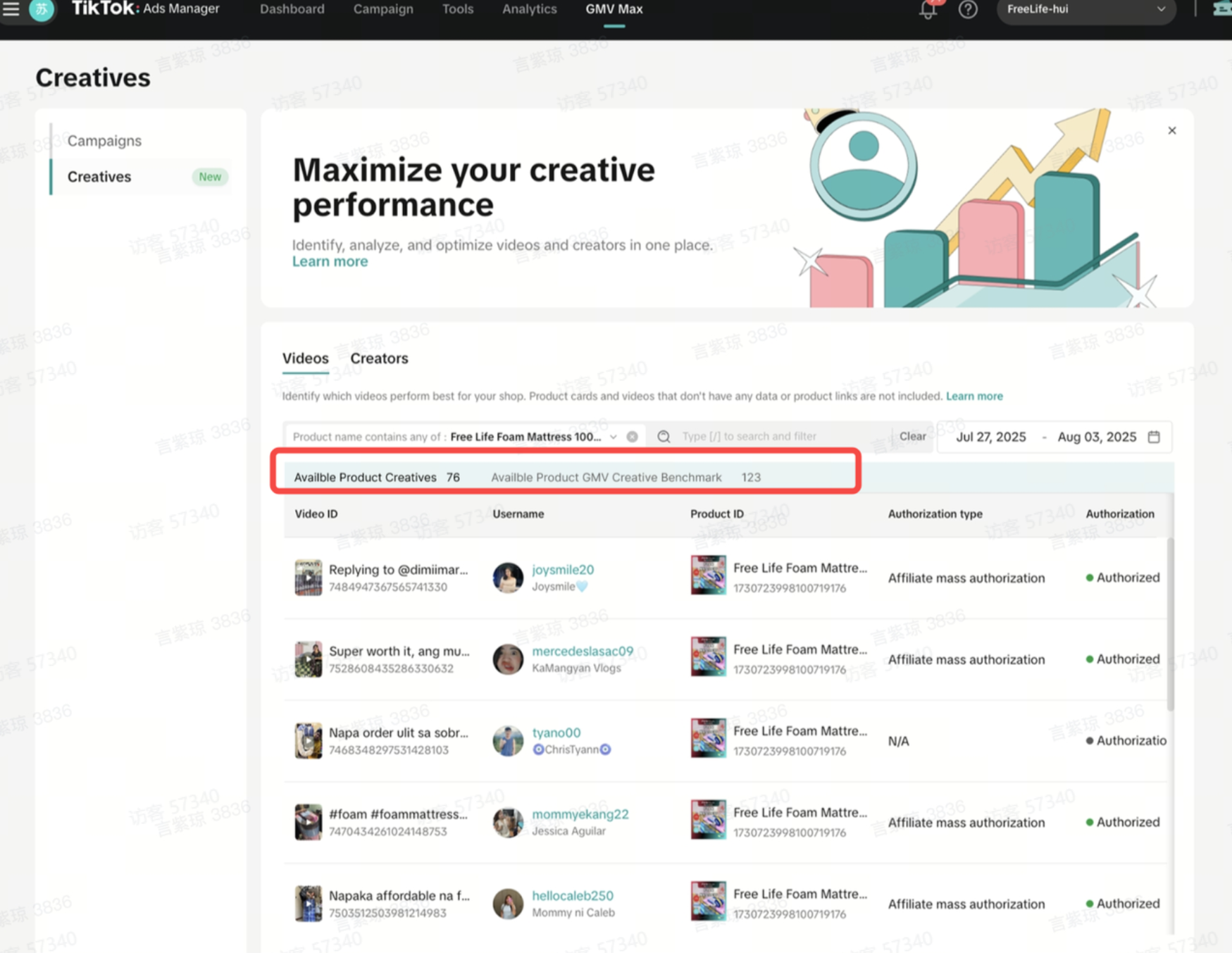Close the creative performance banner
Viewport: 1232px width, 953px height.
click(1172, 130)
